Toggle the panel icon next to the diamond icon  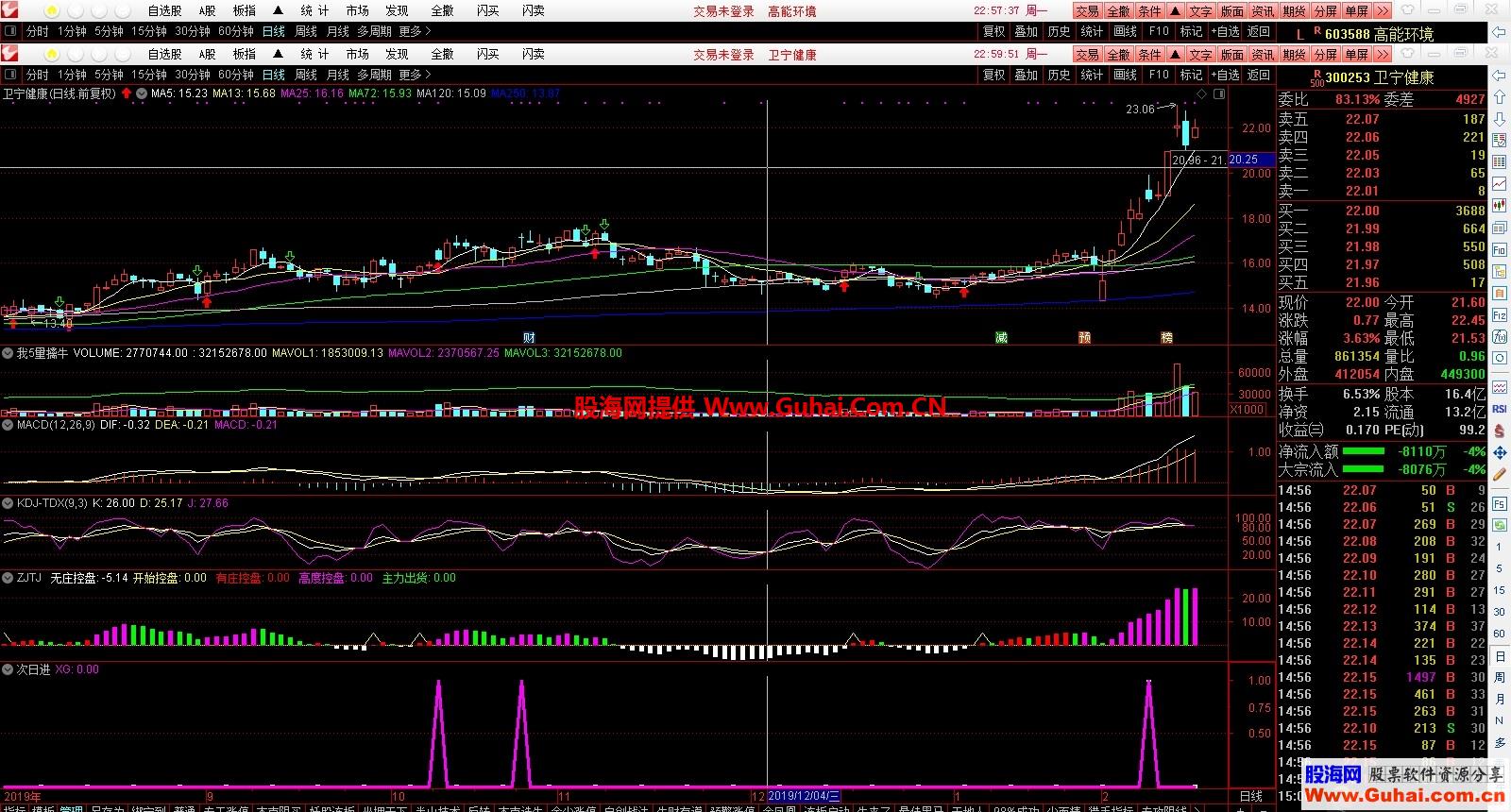[1220, 93]
